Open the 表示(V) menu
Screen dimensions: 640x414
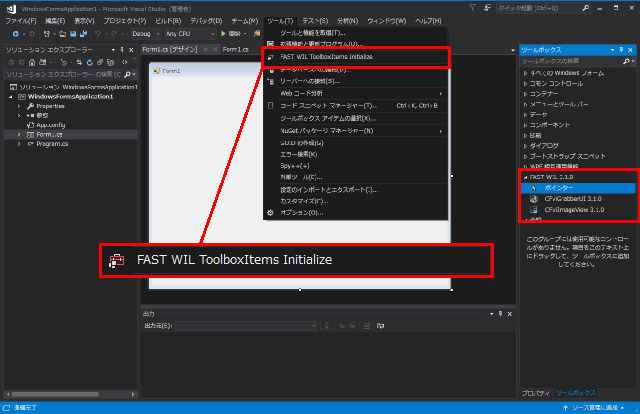(x=84, y=21)
